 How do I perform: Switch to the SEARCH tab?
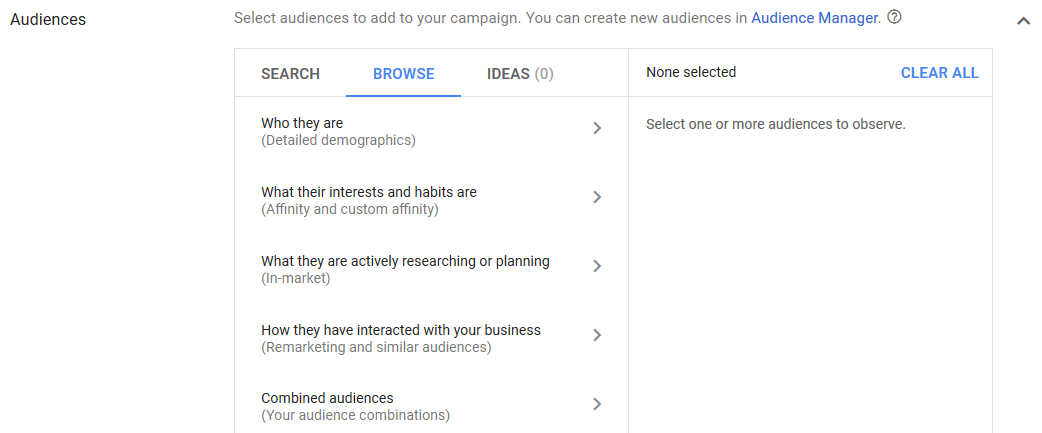[x=290, y=74]
